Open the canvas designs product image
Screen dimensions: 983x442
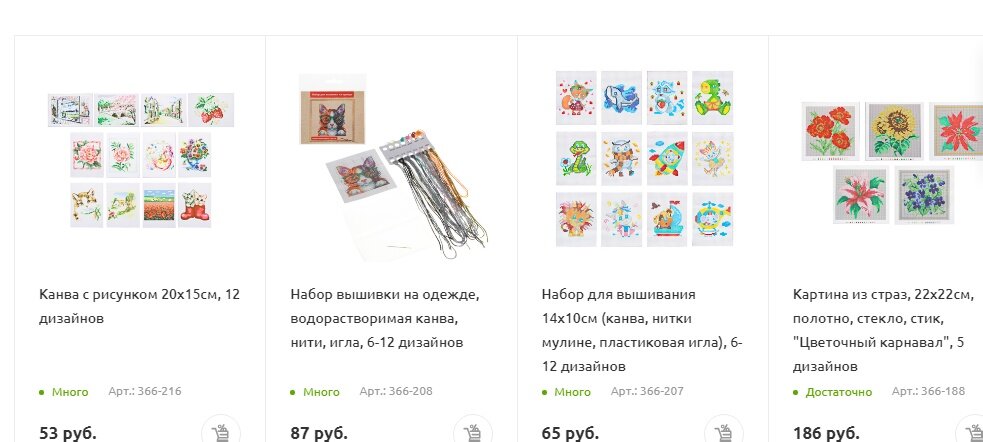point(141,160)
